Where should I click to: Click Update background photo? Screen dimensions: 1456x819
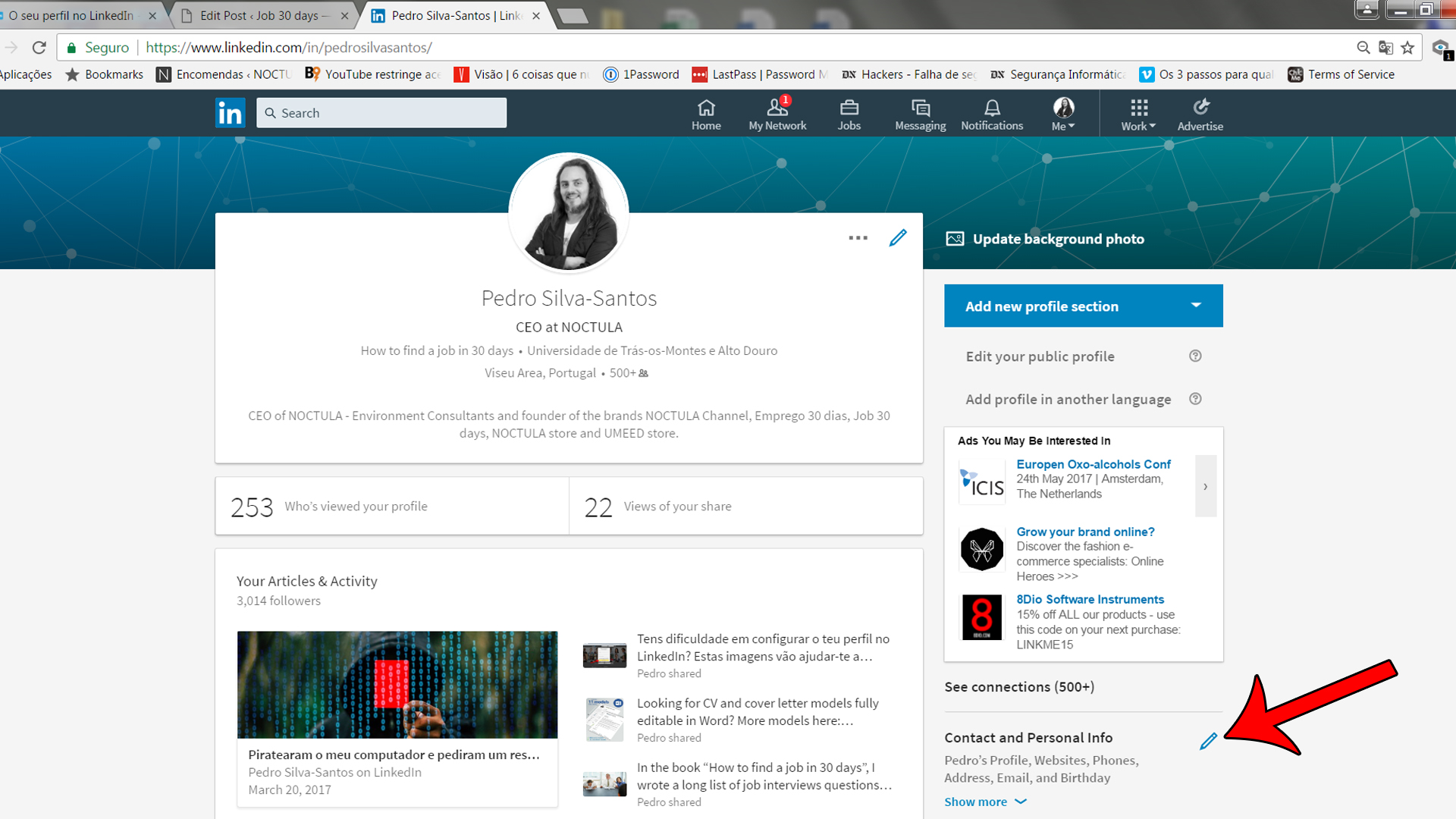[1059, 239]
